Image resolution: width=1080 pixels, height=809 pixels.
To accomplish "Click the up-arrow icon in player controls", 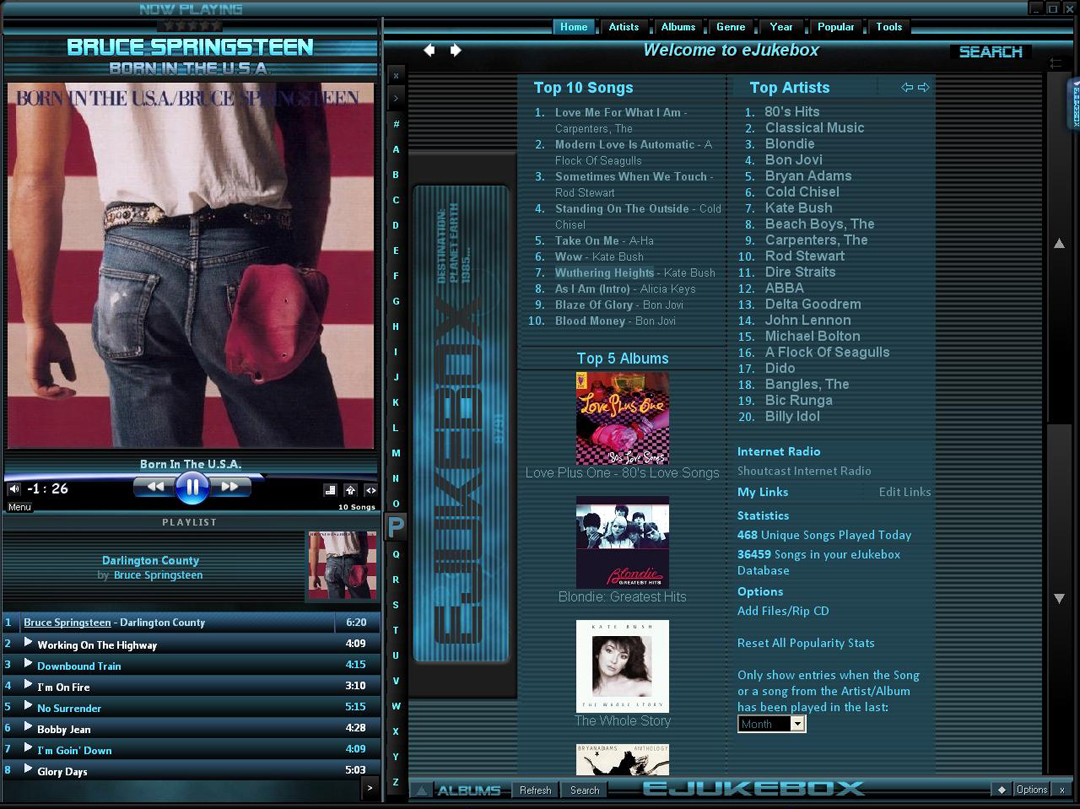I will (x=351, y=490).
